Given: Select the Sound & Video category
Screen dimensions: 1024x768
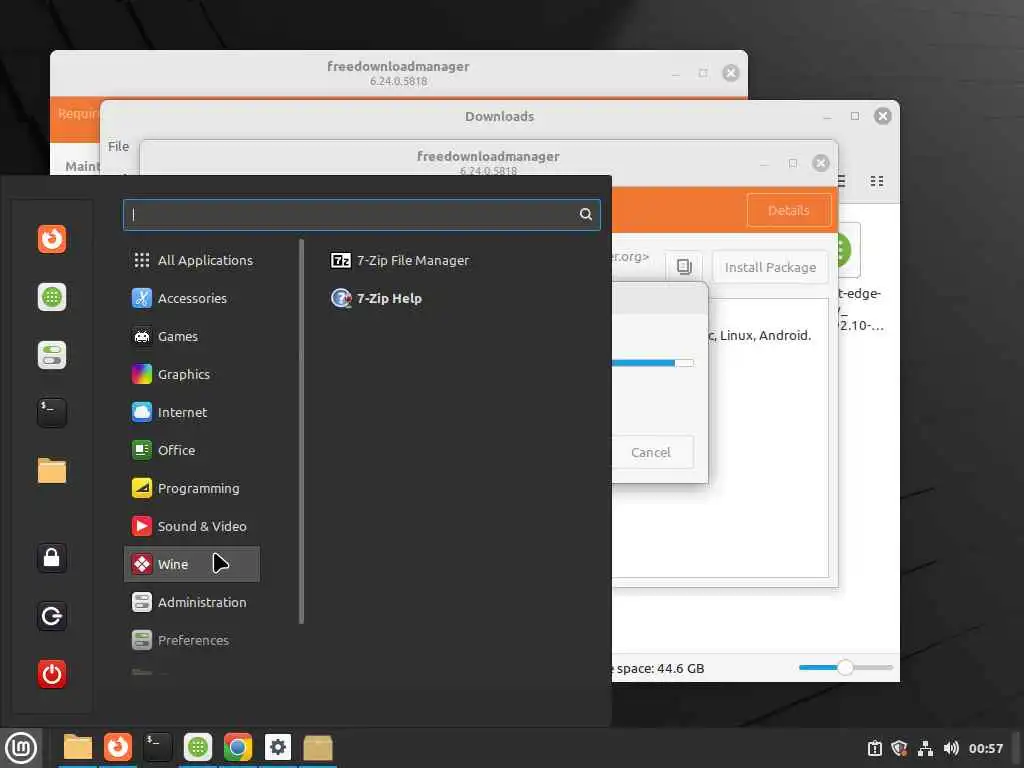Looking at the screenshot, I should [192, 526].
